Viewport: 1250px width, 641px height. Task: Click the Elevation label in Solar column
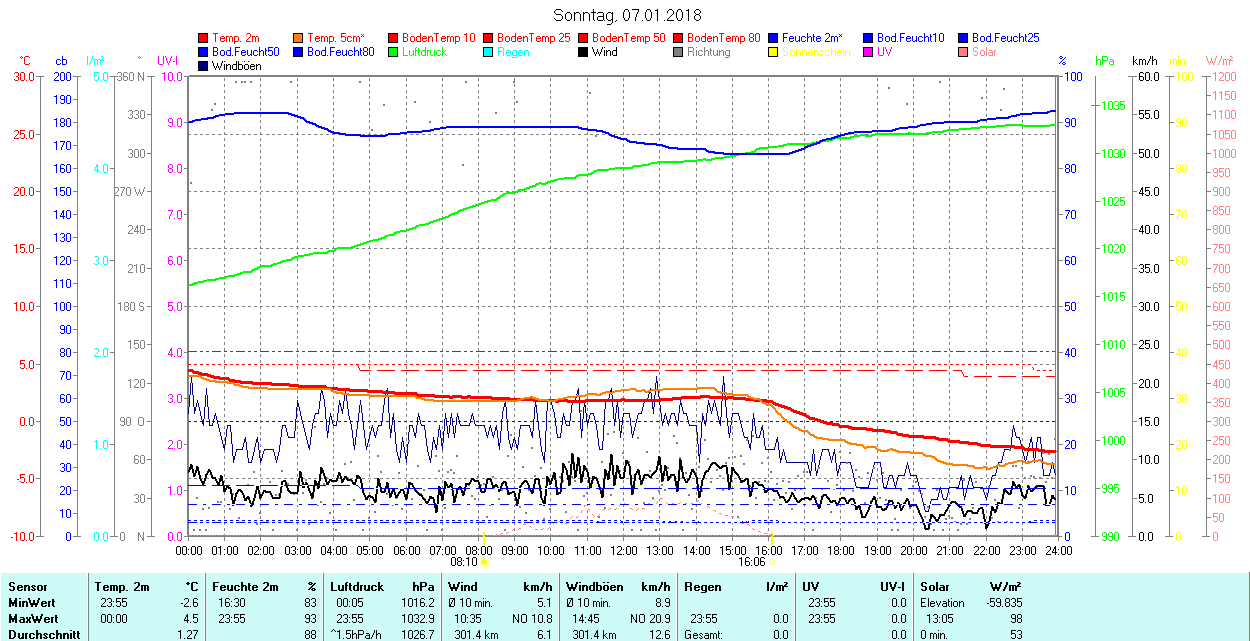point(942,603)
